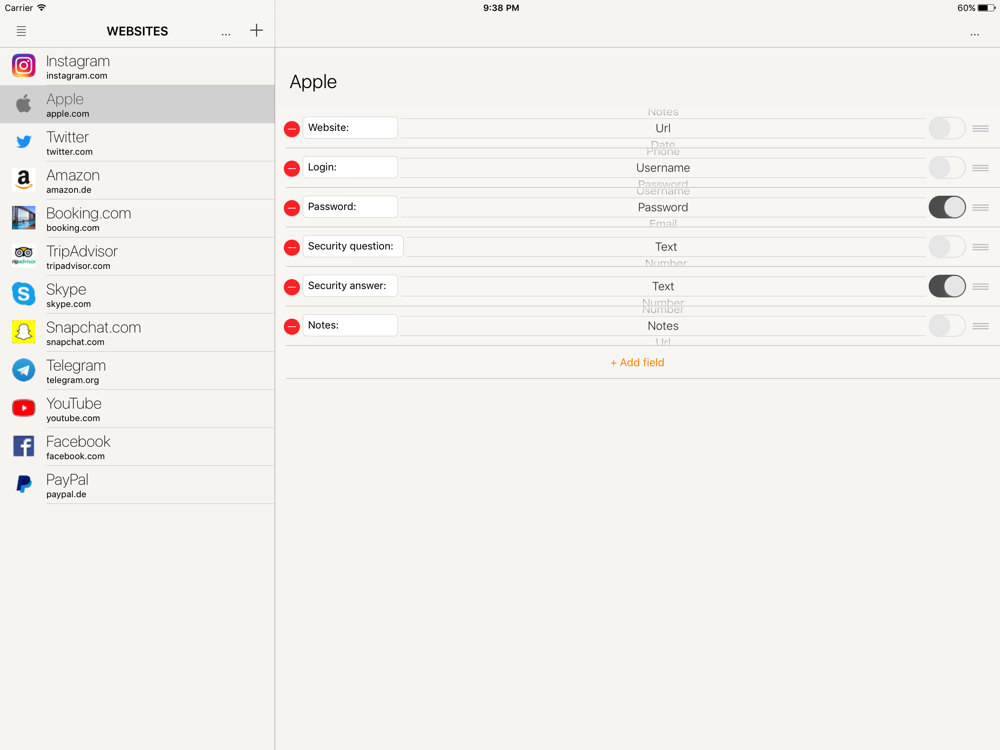The width and height of the screenshot is (1000, 750).
Task: Select the YouTube play icon
Action: pyautogui.click(x=24, y=408)
